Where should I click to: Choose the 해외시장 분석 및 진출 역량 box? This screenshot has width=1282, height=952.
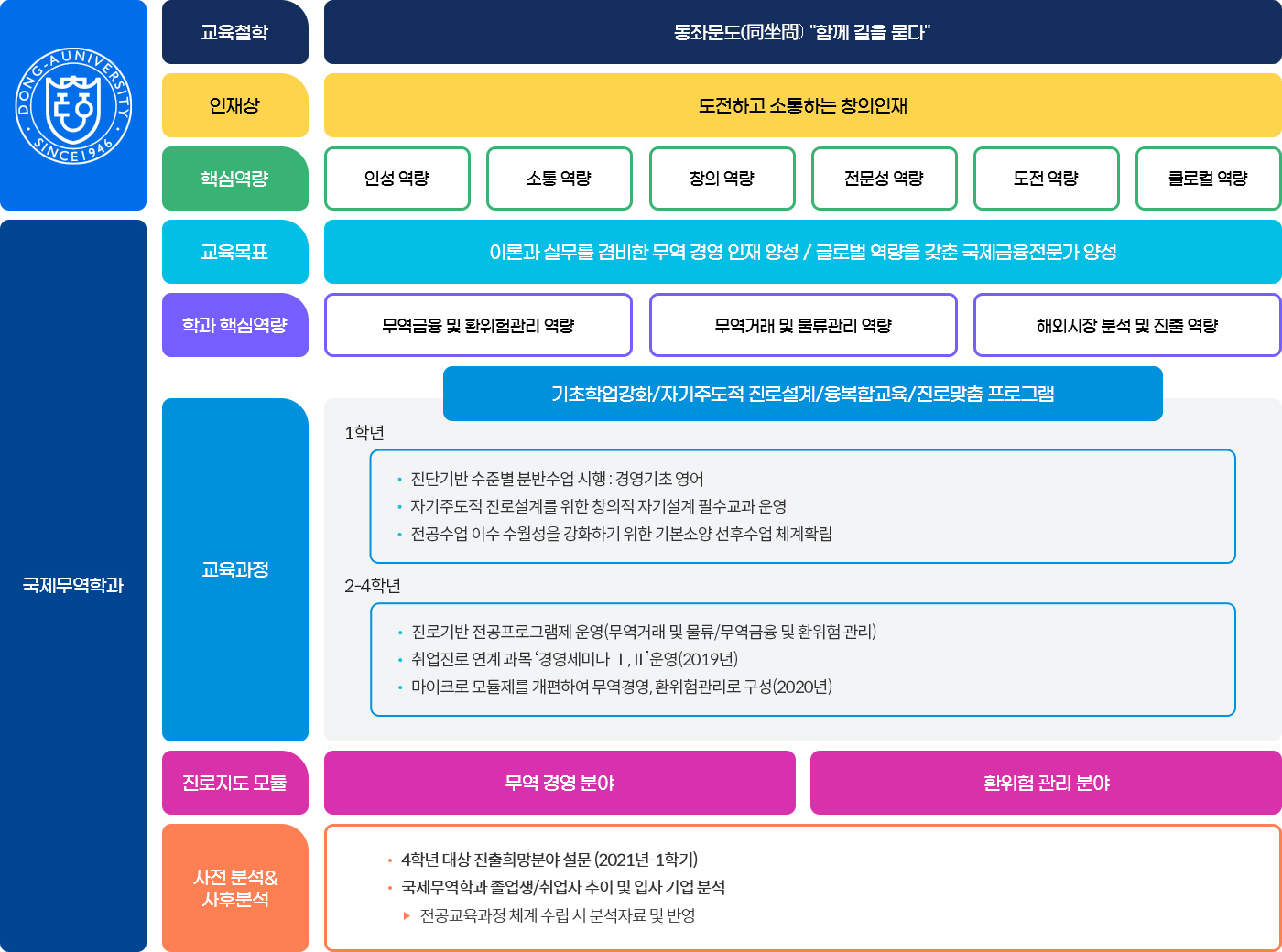click(1126, 325)
